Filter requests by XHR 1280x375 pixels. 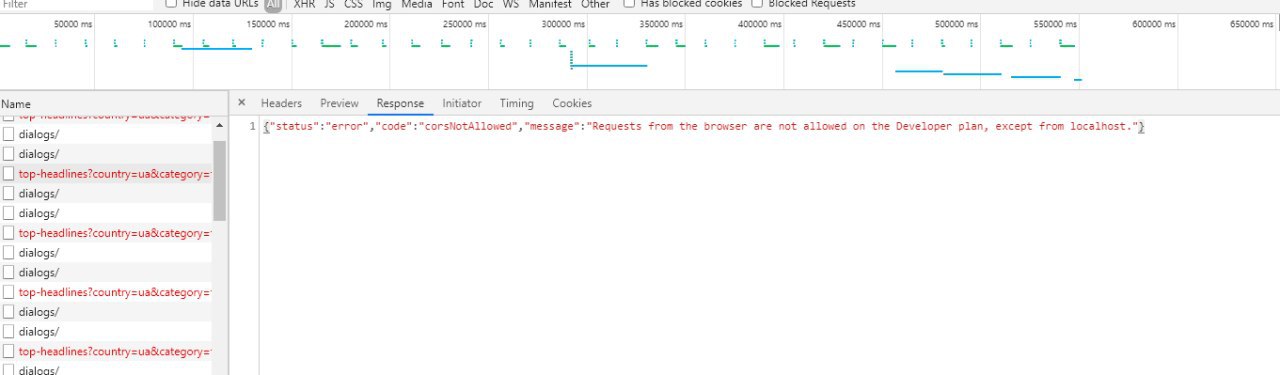[x=304, y=4]
